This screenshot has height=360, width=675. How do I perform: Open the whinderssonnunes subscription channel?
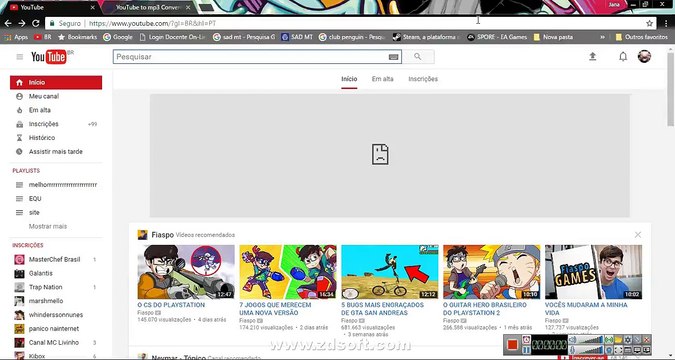click(56, 315)
